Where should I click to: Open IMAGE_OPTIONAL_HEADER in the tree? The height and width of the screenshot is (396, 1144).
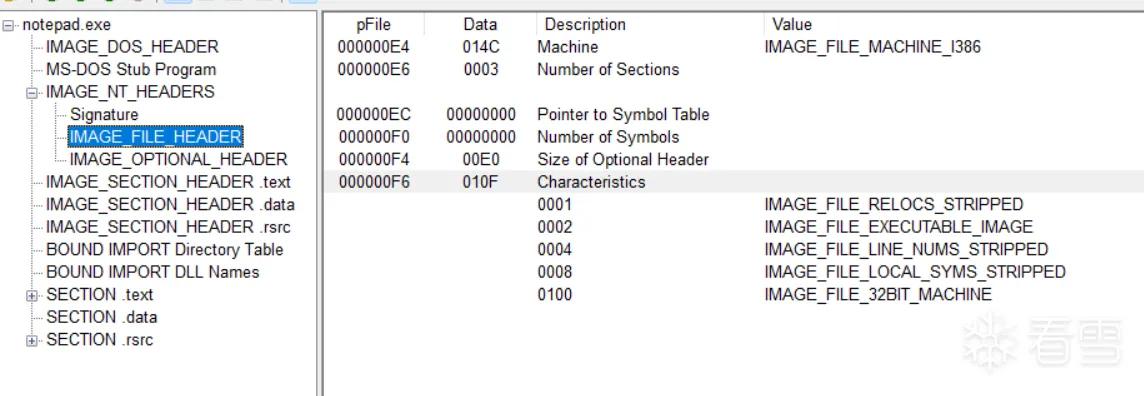(178, 160)
